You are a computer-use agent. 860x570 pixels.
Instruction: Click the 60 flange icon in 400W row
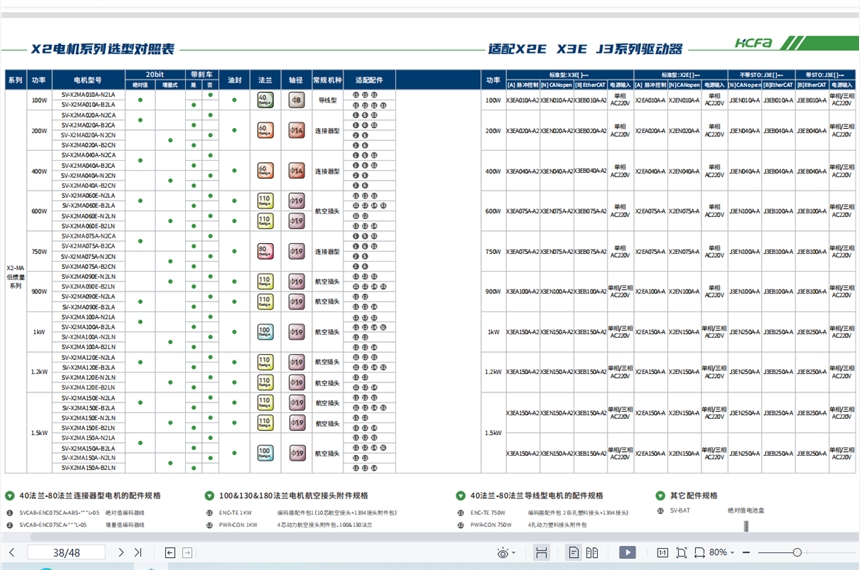(265, 171)
